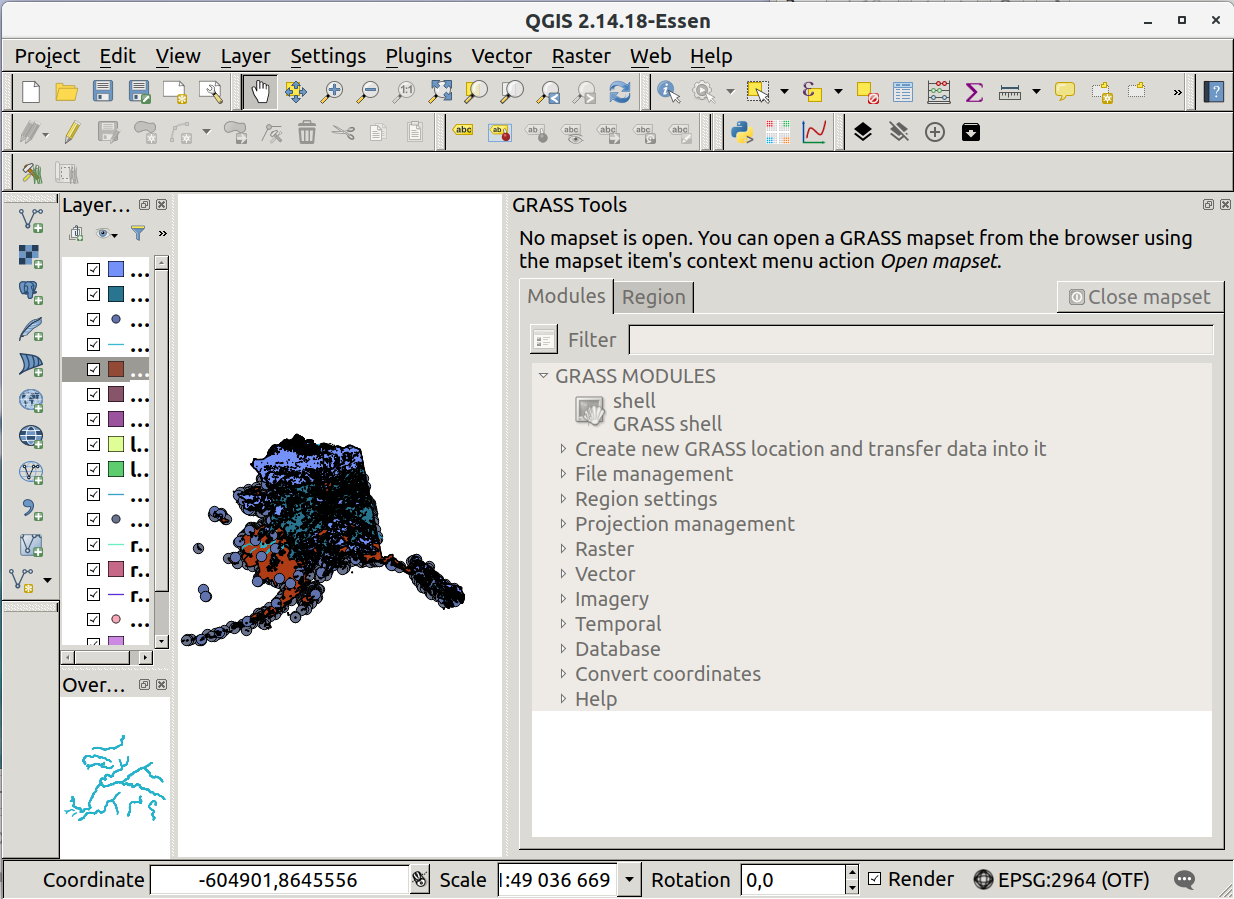The image size is (1234, 899).
Task: Show statistical summary with Sigma icon
Action: tap(974, 92)
